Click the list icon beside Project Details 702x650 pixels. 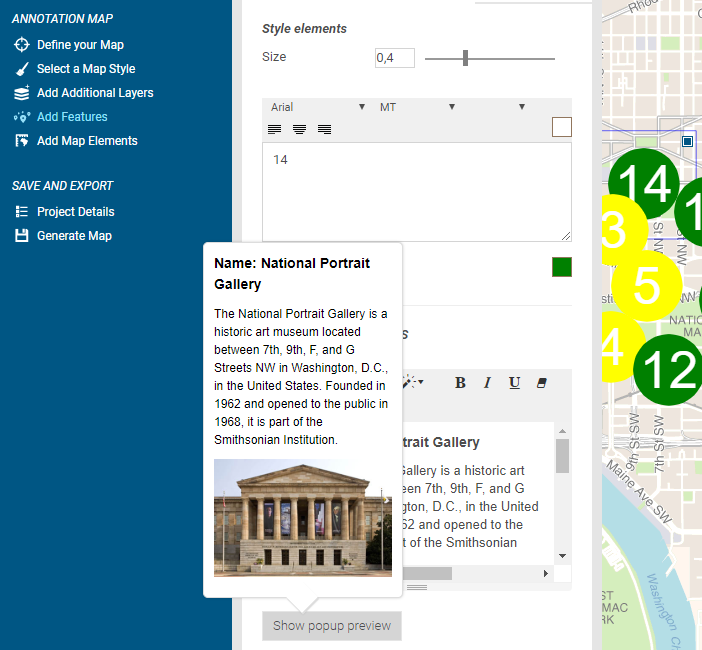[21, 211]
